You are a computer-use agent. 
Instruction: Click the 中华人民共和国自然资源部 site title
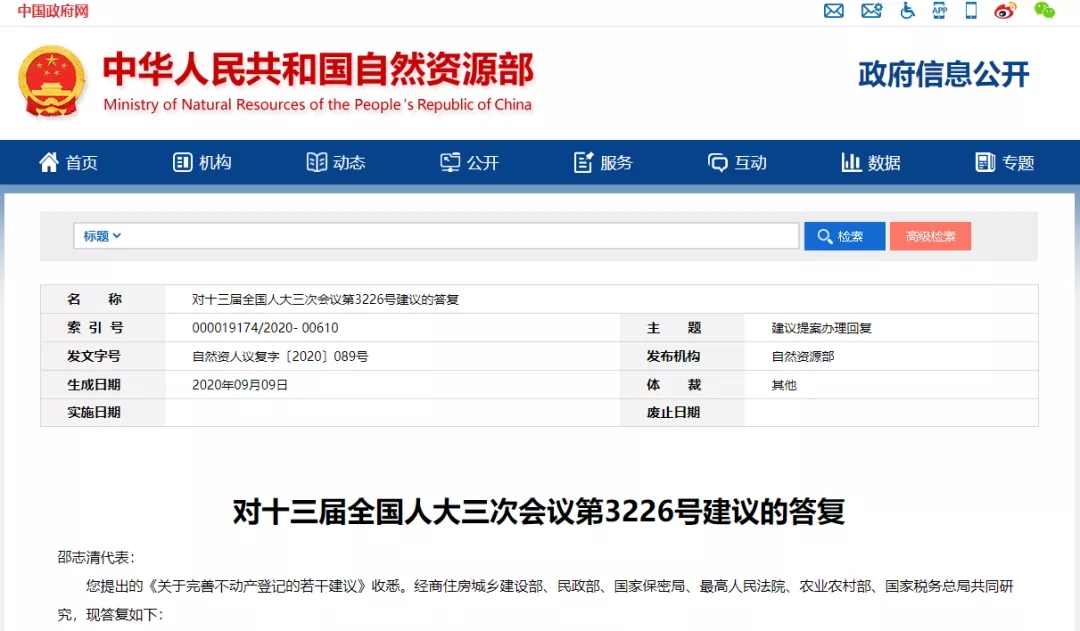point(318,70)
